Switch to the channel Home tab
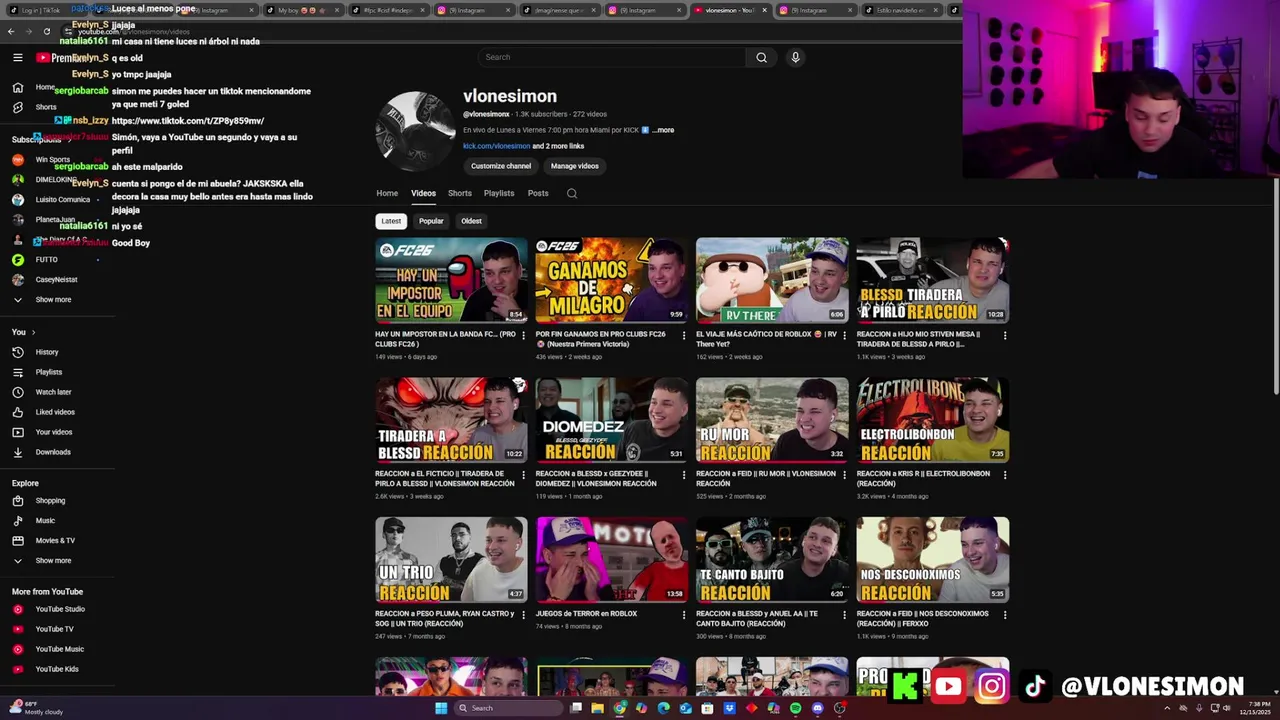 pos(387,193)
